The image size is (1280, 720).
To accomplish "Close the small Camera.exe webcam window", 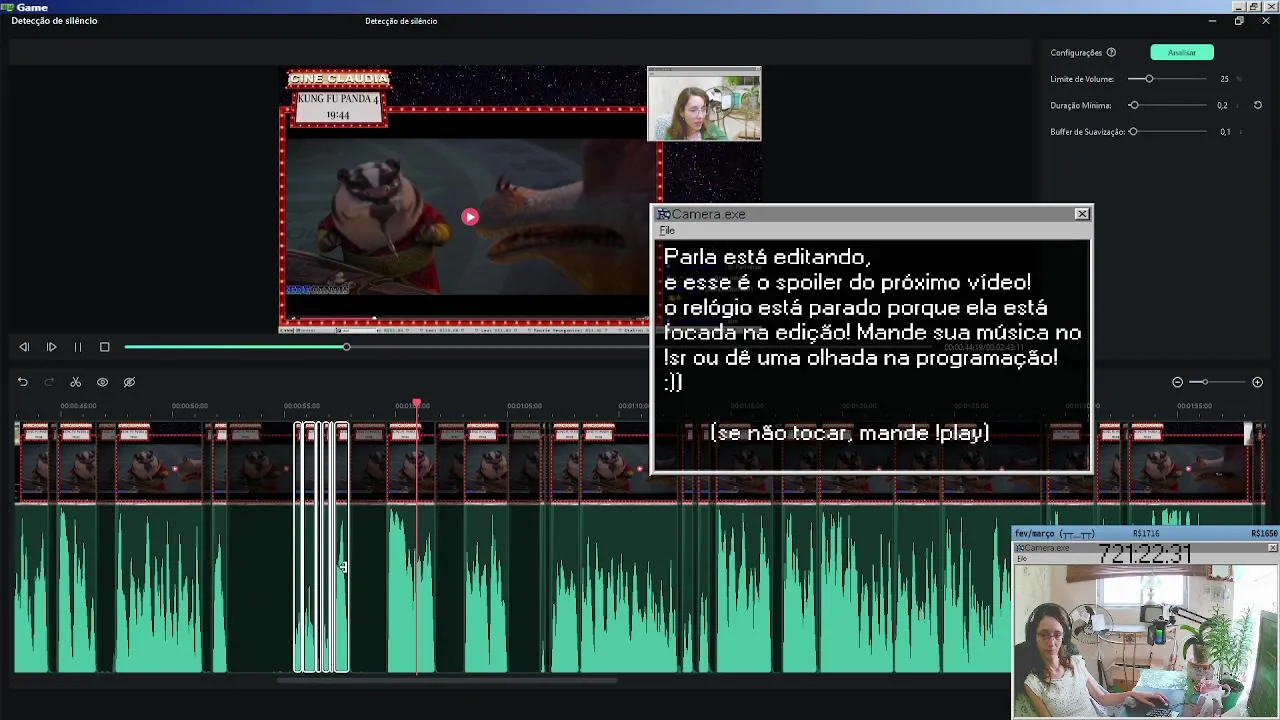I will pyautogui.click(x=1272, y=548).
